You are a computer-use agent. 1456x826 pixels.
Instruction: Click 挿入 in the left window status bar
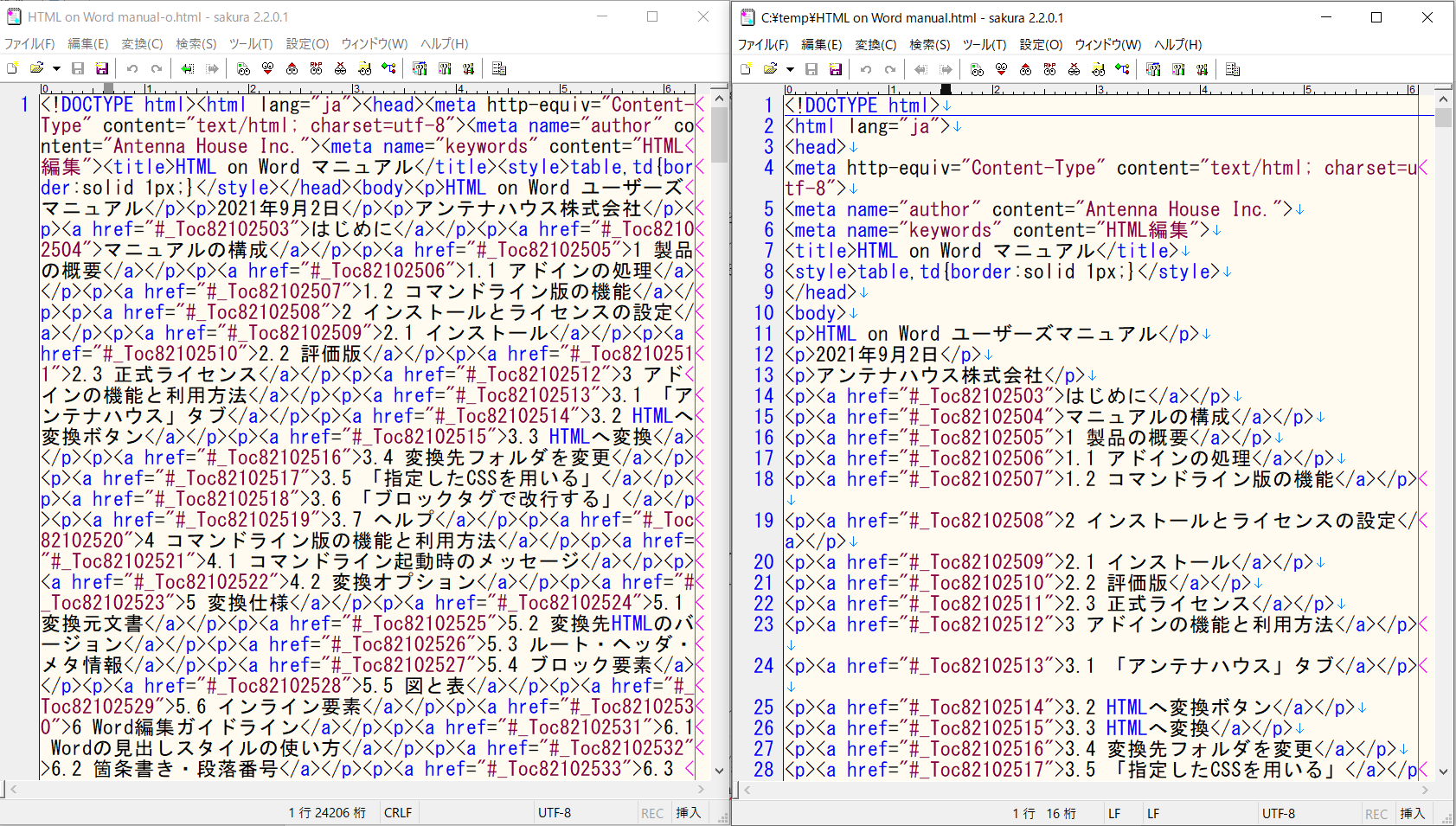point(689,812)
